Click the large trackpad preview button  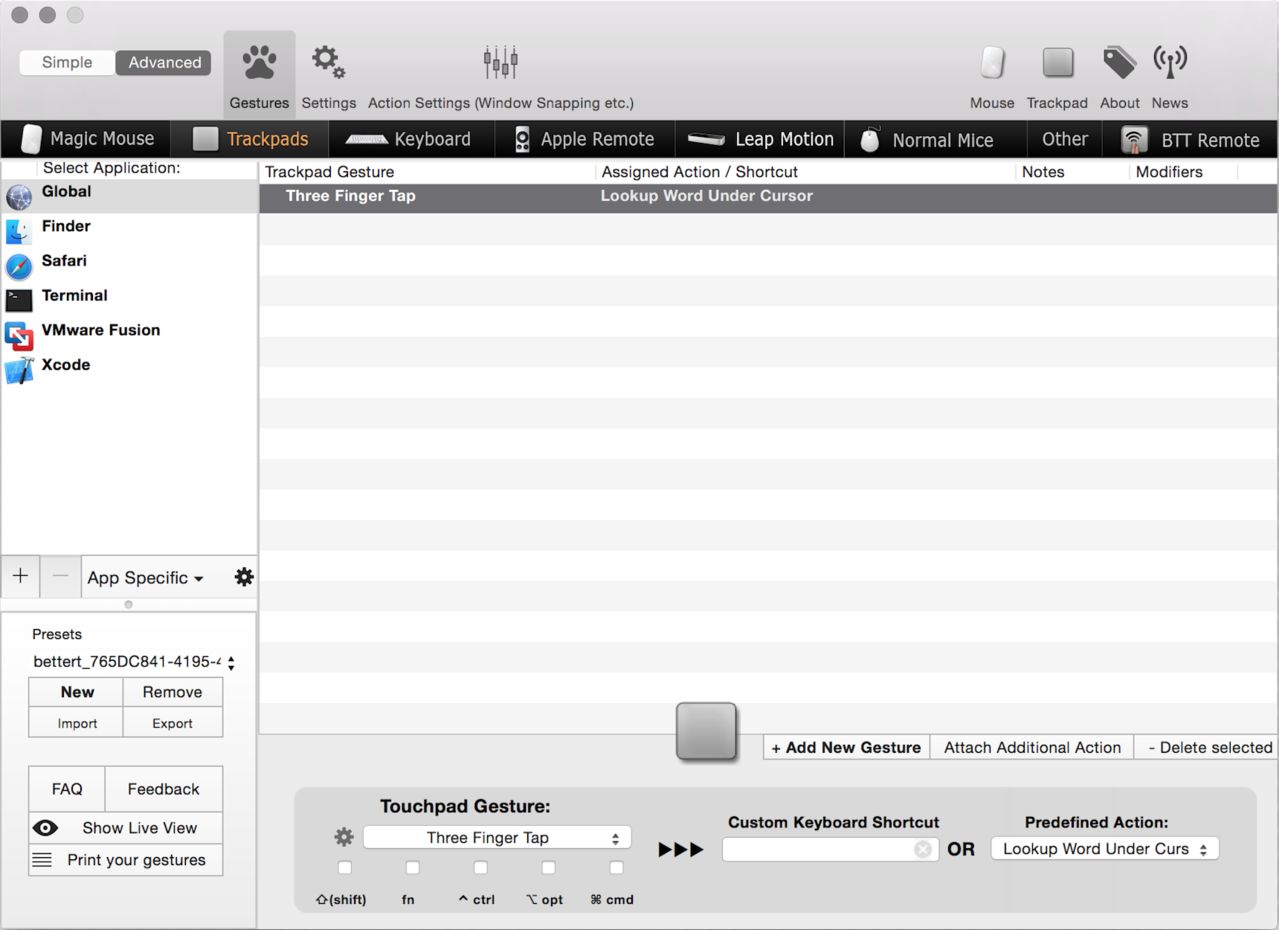click(706, 732)
